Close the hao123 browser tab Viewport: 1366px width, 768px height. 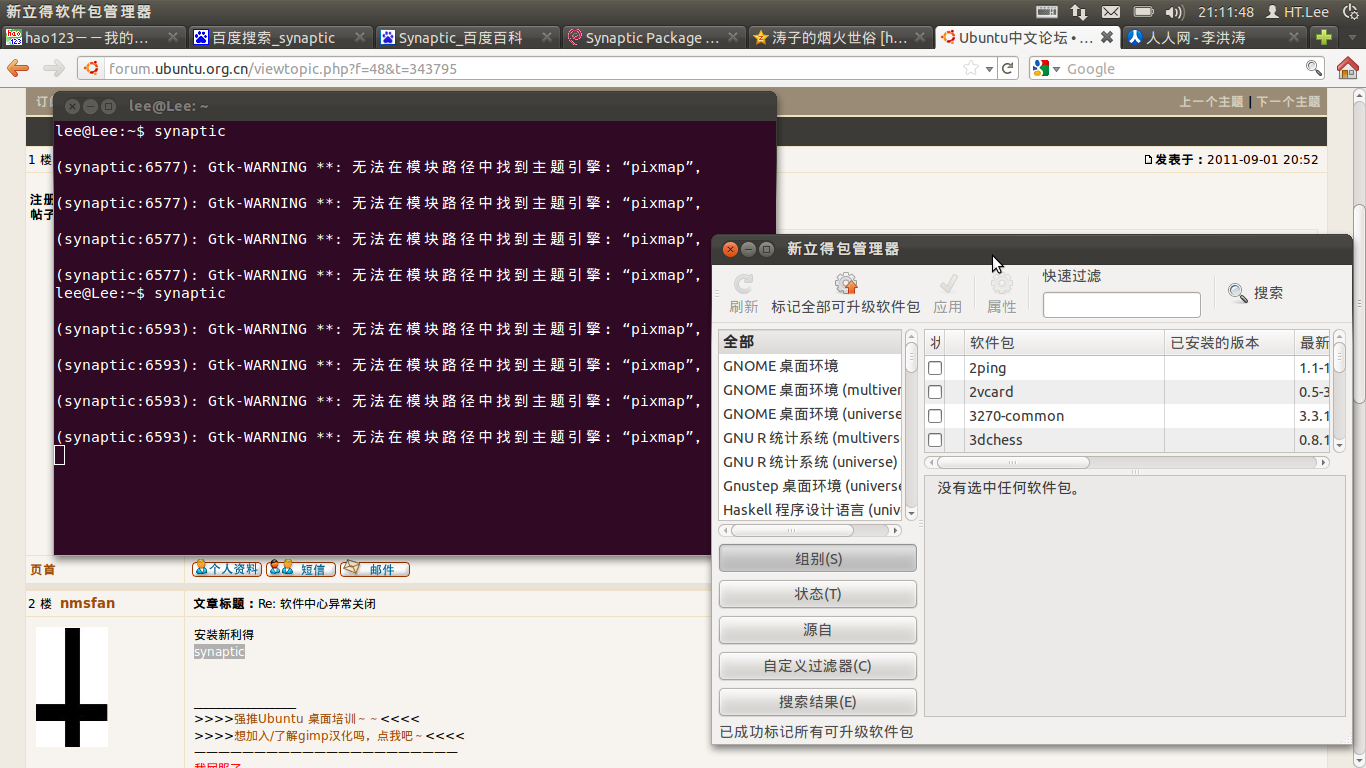coord(173,37)
